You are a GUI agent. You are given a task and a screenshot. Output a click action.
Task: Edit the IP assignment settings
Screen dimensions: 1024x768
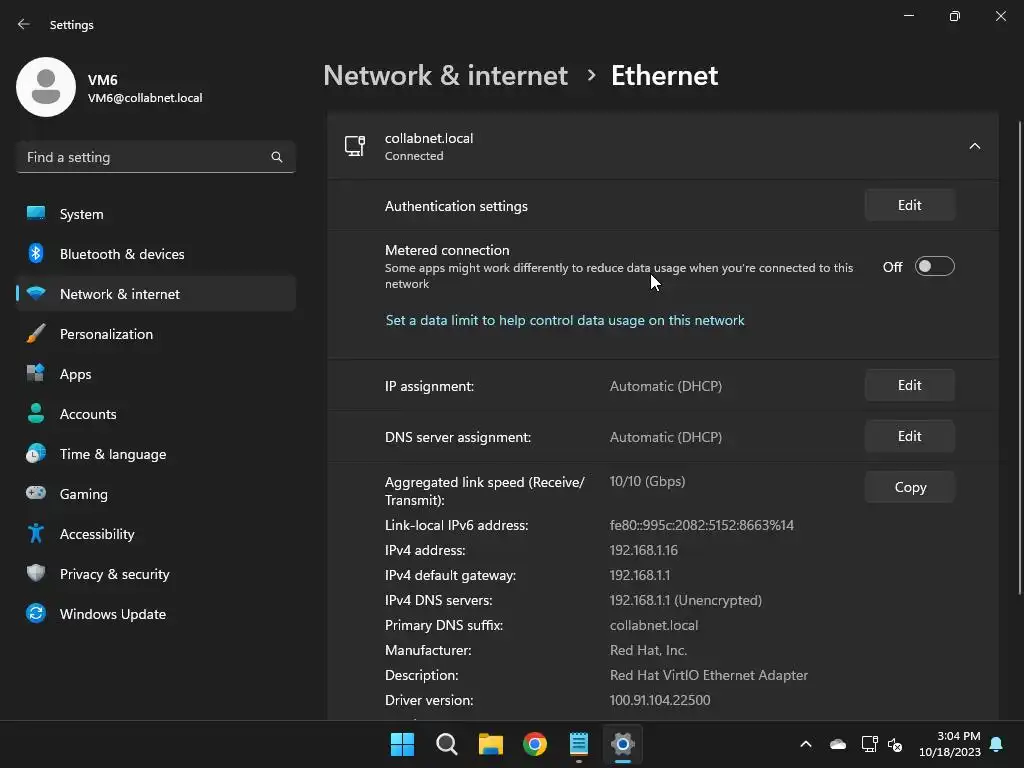point(909,386)
